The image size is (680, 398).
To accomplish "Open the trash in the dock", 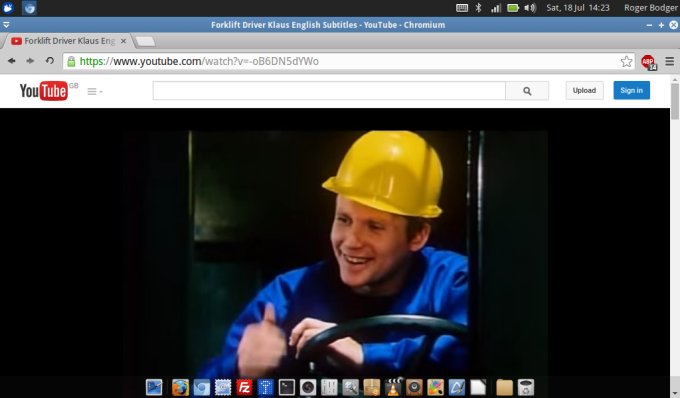I will coord(526,387).
